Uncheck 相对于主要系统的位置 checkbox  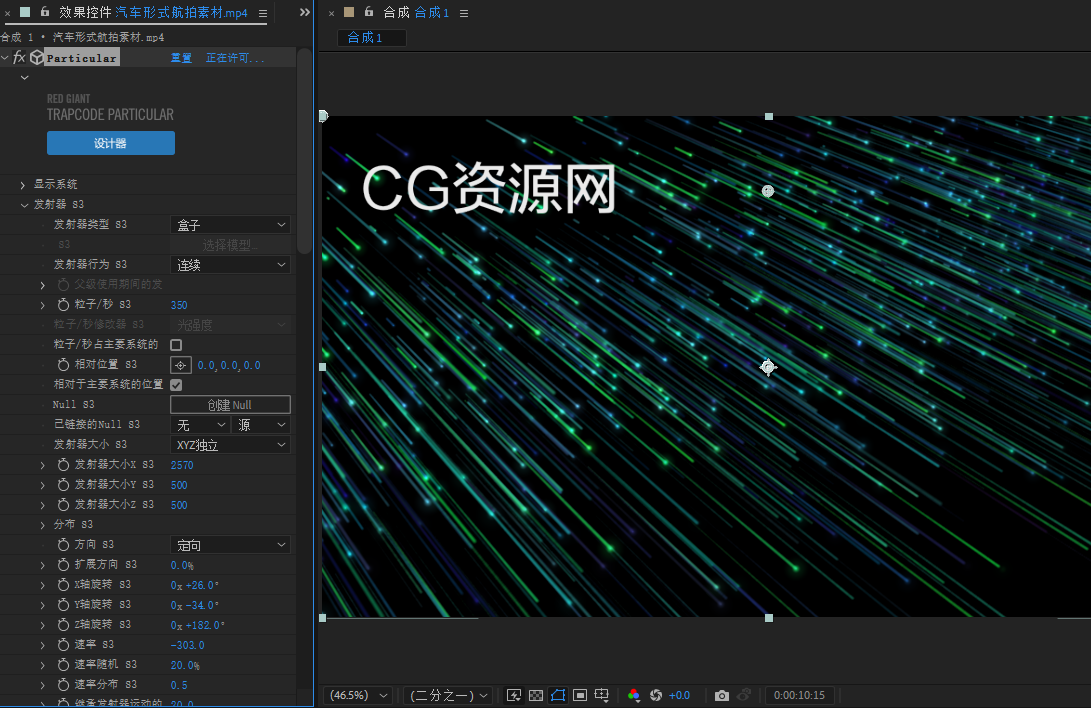[x=176, y=385]
